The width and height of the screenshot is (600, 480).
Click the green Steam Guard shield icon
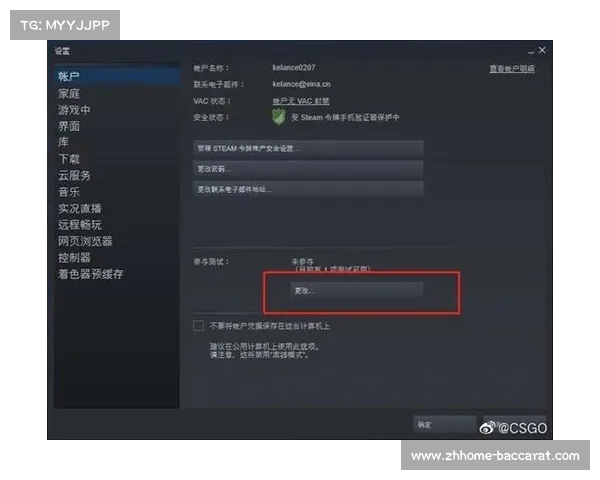[x=279, y=116]
